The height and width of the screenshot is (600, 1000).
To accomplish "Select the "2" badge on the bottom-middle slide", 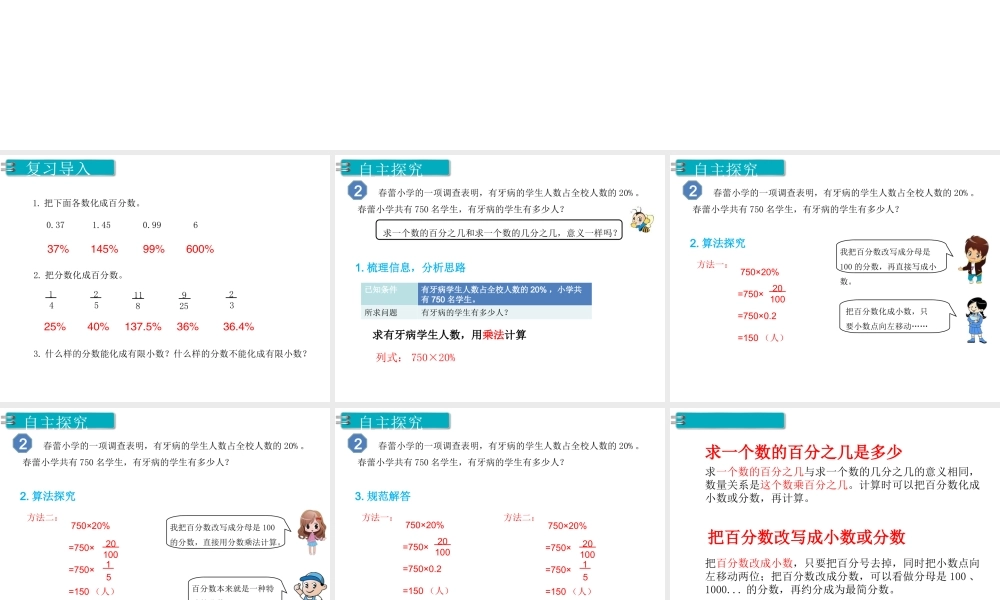I will point(355,443).
